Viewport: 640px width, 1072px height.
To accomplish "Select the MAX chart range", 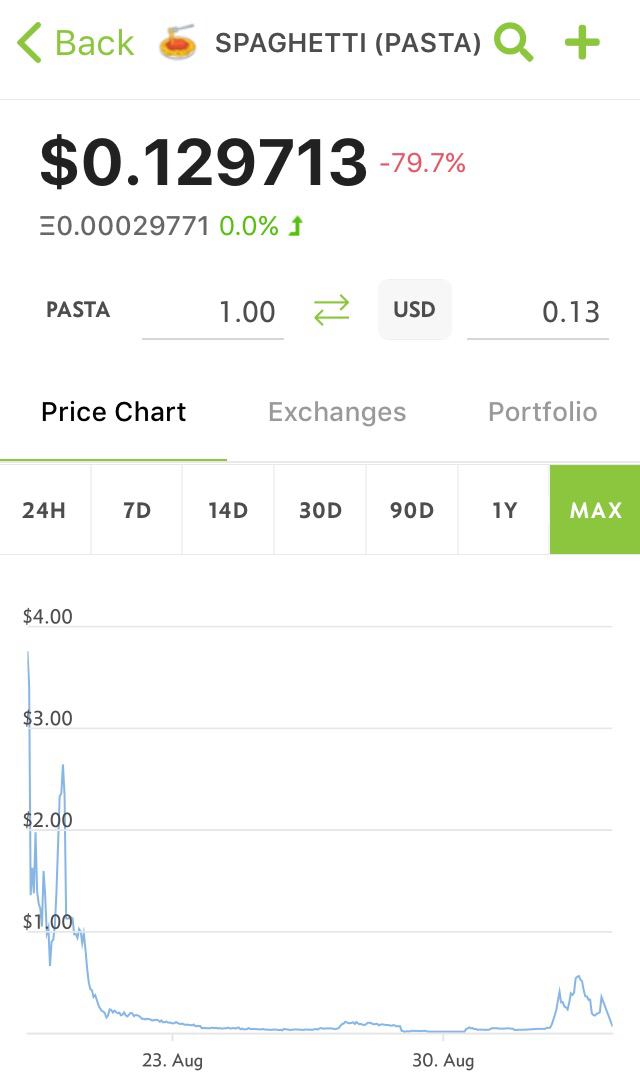I will 595,510.
